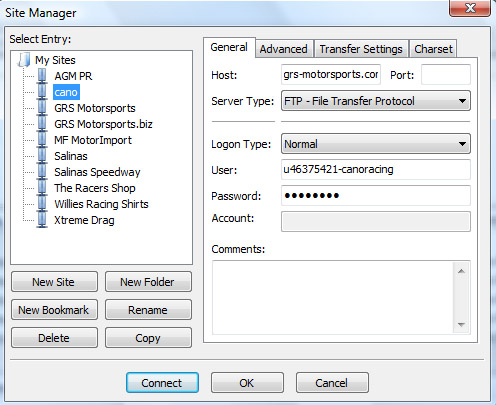Screen dimensions: 496x405
Task: Switch to the Charset tab
Action: coord(433,49)
